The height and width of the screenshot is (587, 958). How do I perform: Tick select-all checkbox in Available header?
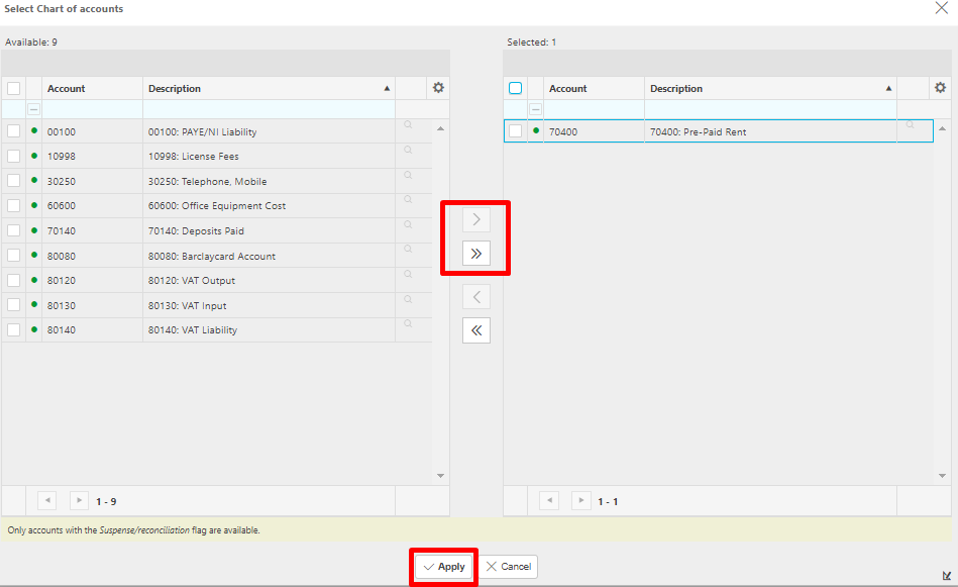[13, 88]
